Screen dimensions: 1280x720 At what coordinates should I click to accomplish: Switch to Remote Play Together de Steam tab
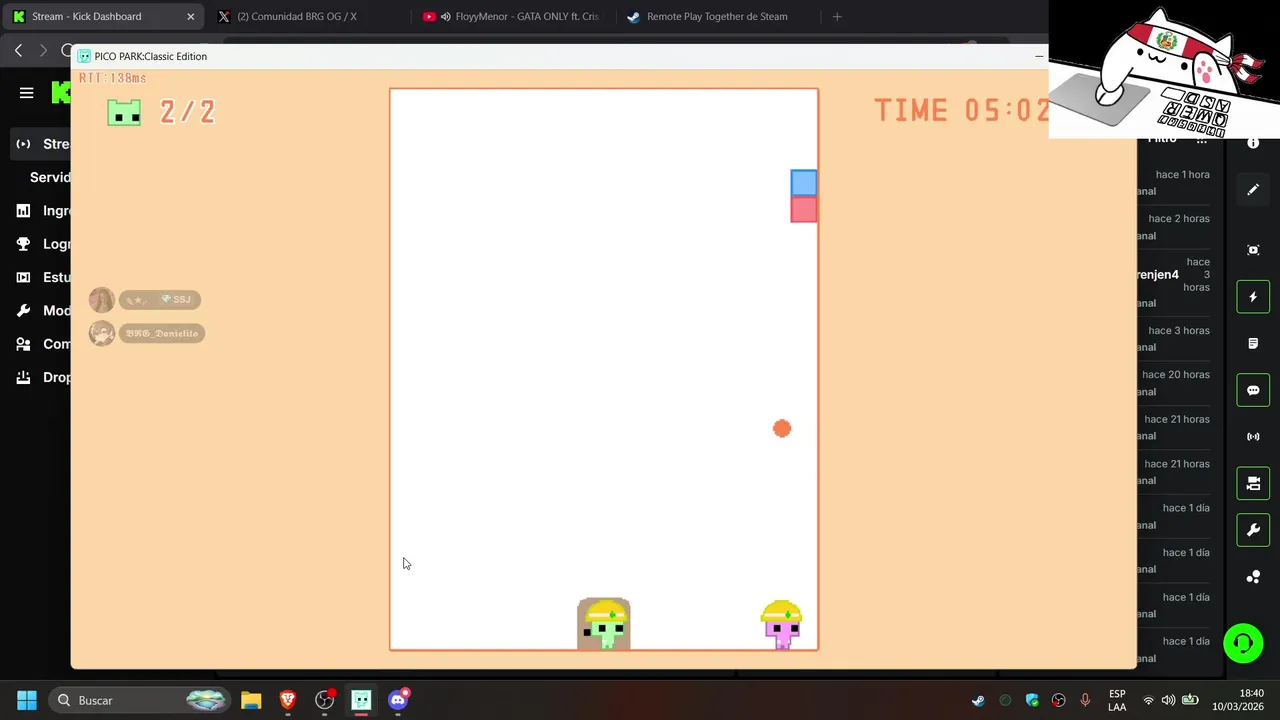pos(717,16)
